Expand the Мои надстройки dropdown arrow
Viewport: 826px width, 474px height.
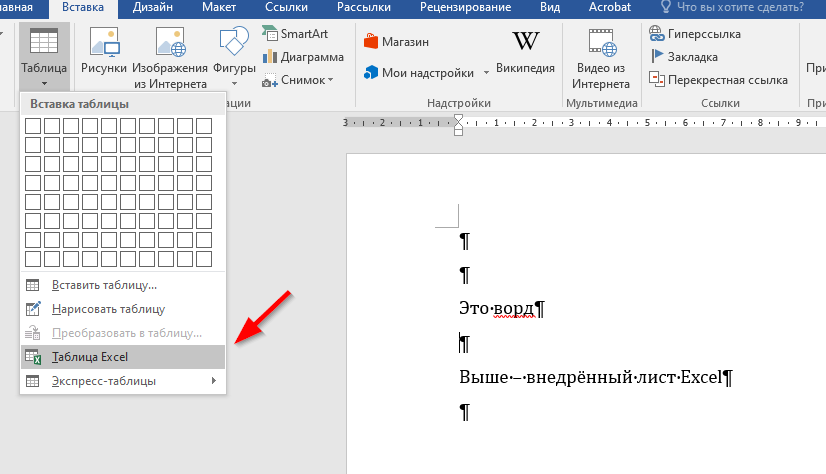click(486, 73)
